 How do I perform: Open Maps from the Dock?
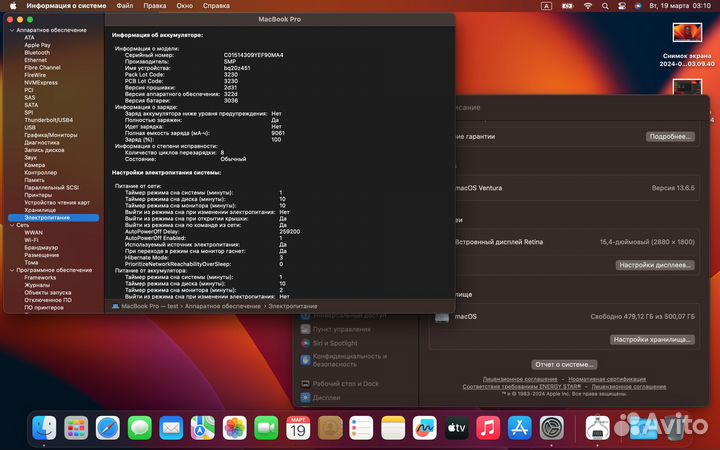click(x=203, y=428)
